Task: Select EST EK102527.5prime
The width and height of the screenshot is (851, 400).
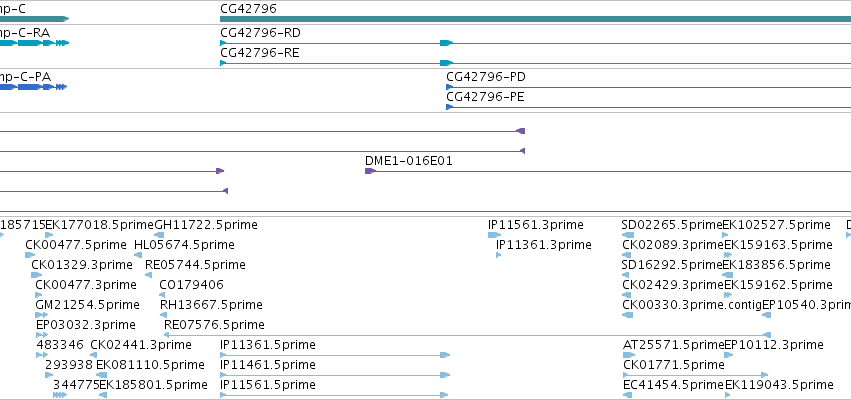Action: pos(777,225)
